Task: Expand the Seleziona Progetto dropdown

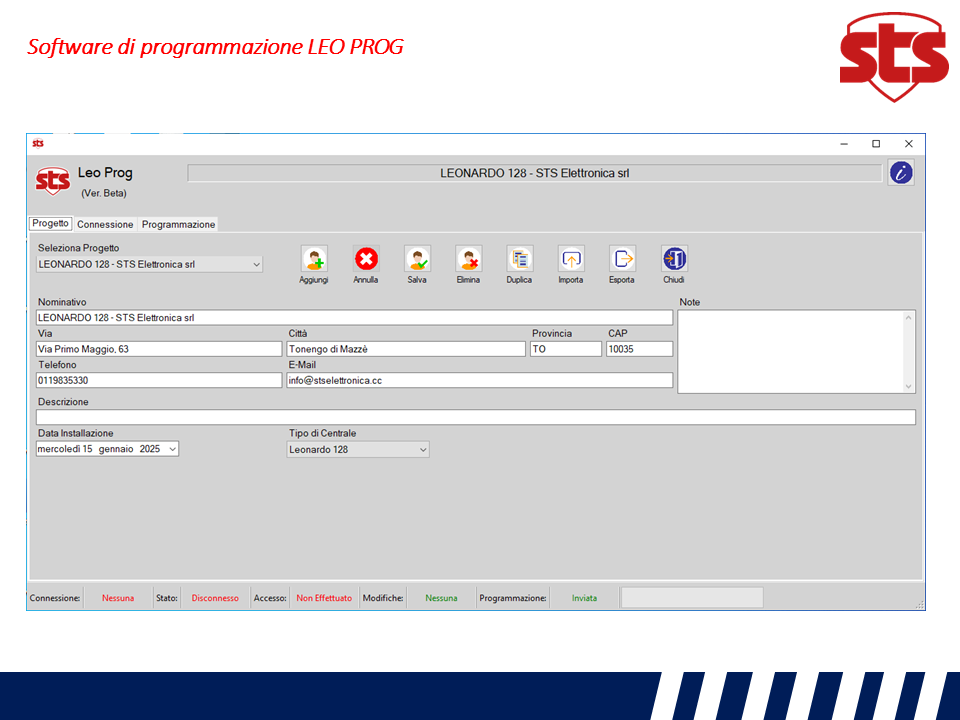Action: pyautogui.click(x=256, y=265)
